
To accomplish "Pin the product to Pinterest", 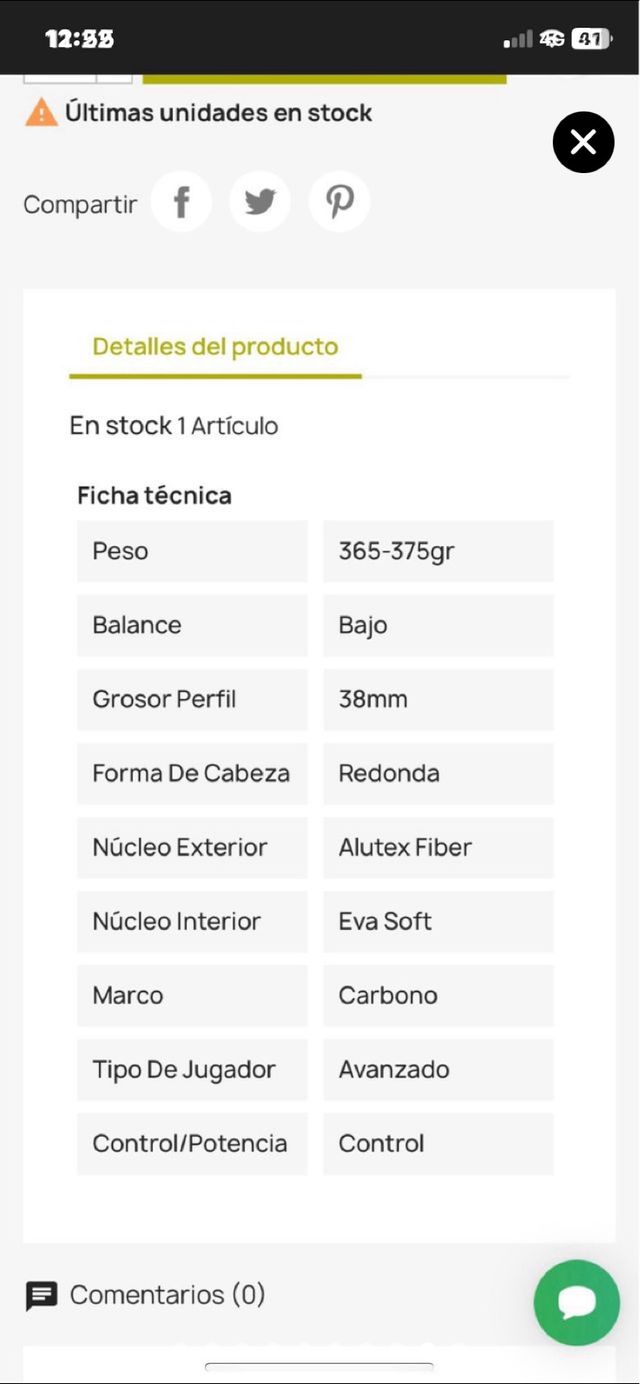I will tap(339, 201).
